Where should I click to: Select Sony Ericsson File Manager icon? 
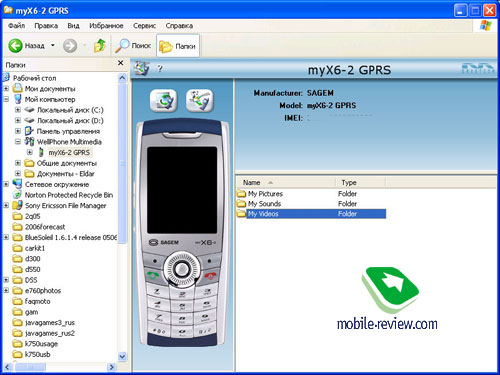pos(17,206)
